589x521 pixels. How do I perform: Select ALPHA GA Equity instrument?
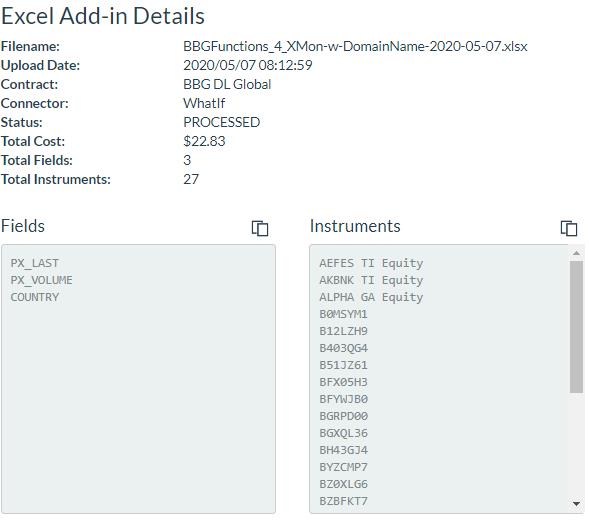(x=371, y=297)
